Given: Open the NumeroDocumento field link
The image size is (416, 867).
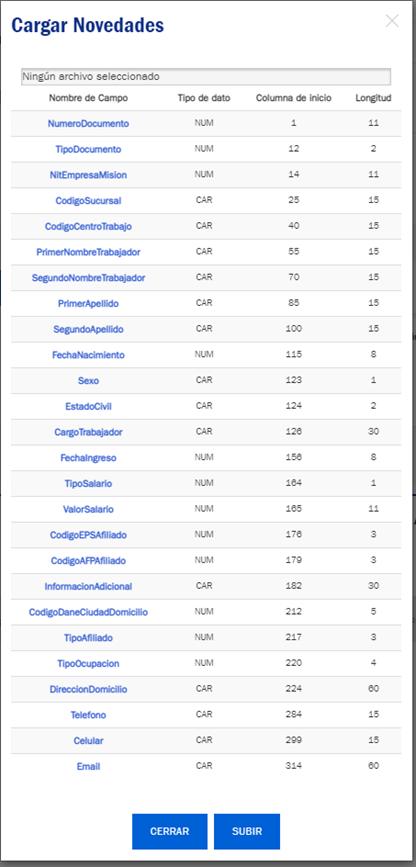Looking at the screenshot, I should pyautogui.click(x=89, y=123).
